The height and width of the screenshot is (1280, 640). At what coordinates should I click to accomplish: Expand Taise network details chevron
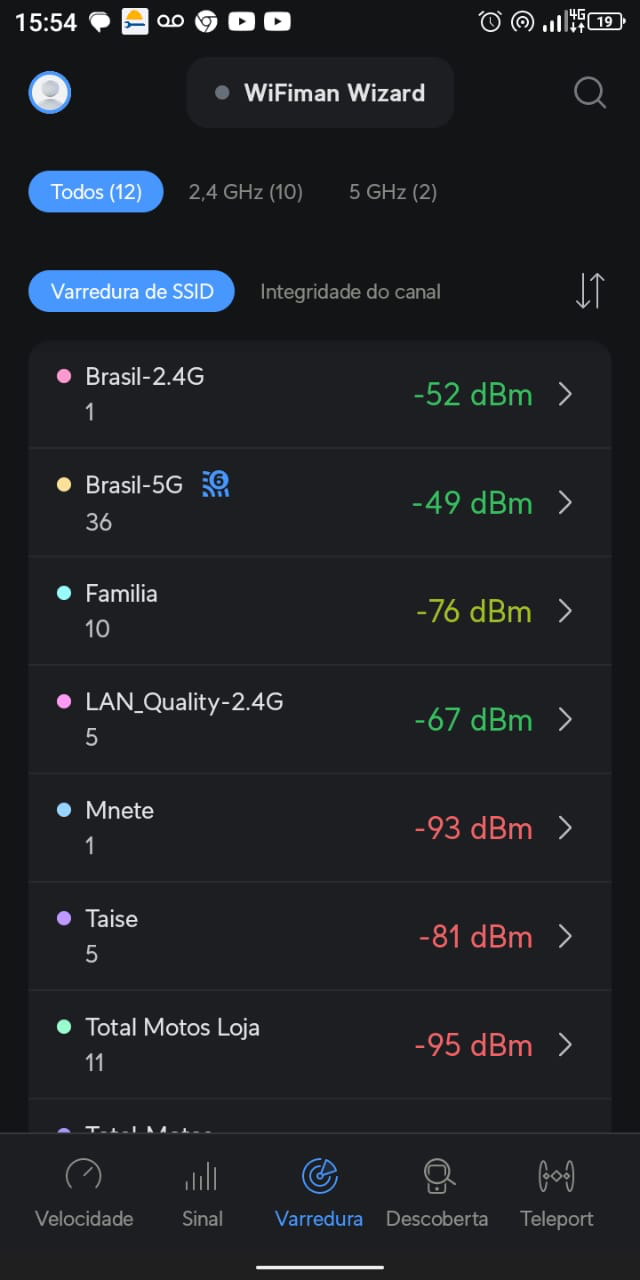(x=565, y=936)
